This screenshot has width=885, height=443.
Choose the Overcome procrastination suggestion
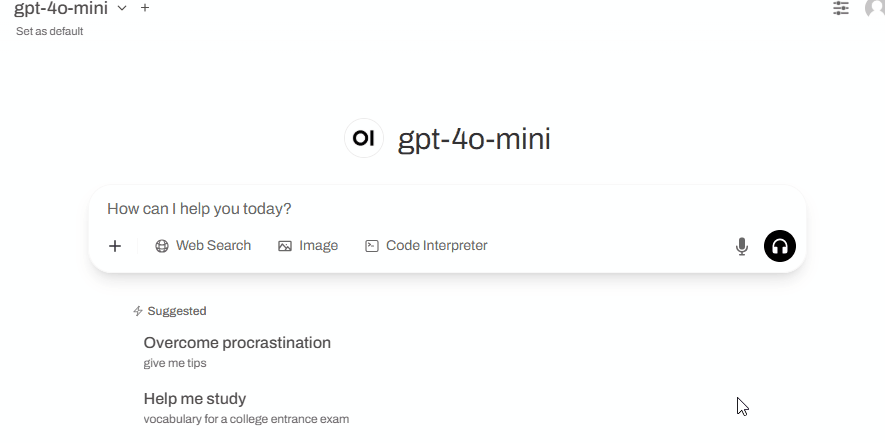point(237,352)
